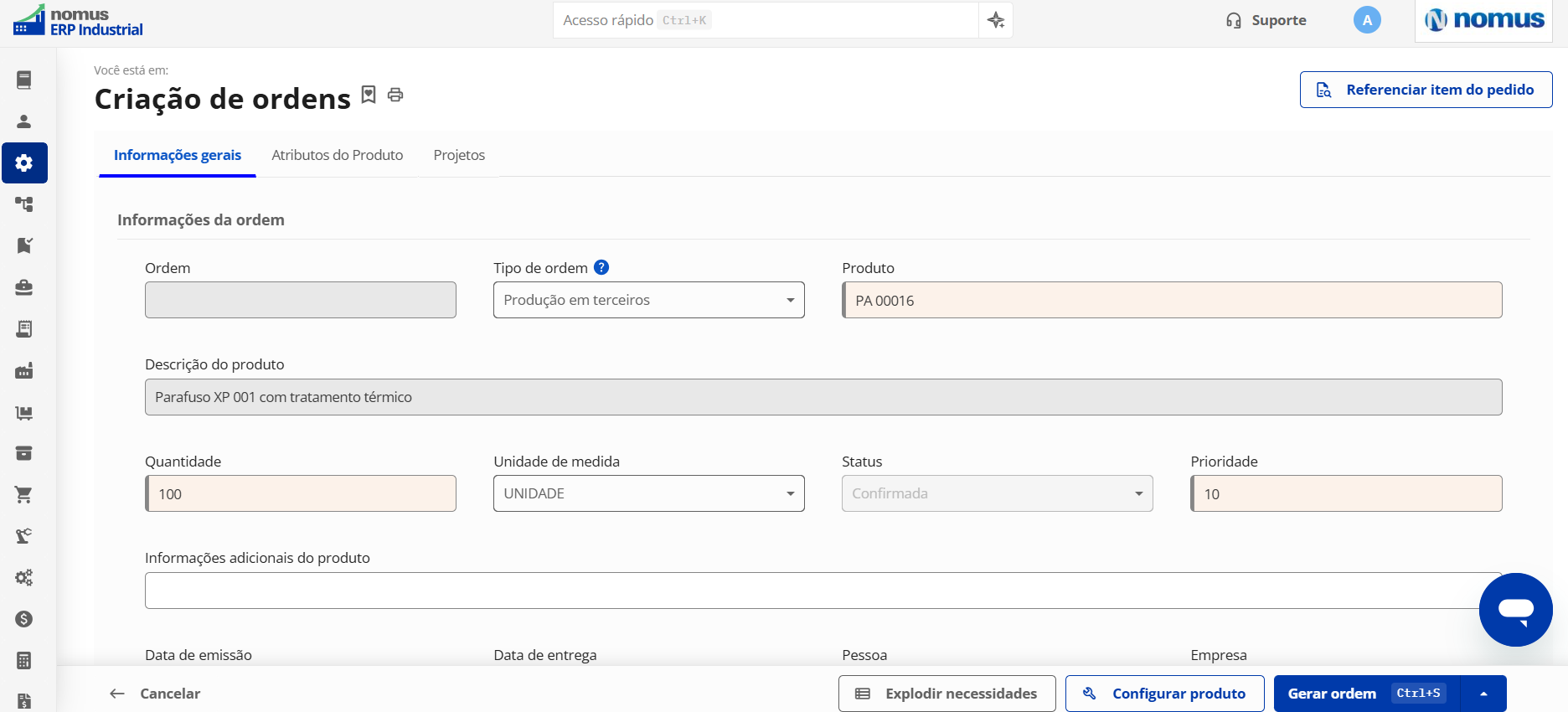
Task: Open the briefcase icon in sidebar
Action: click(24, 287)
